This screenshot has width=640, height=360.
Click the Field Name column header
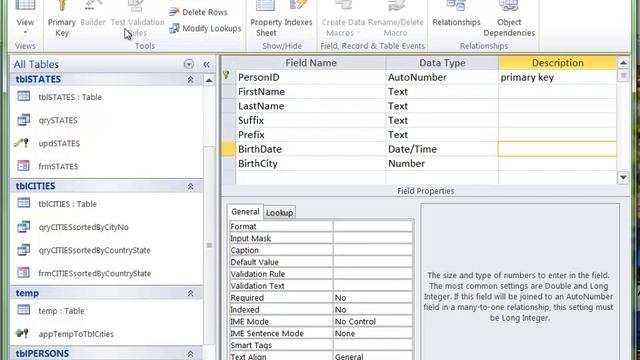(311, 63)
